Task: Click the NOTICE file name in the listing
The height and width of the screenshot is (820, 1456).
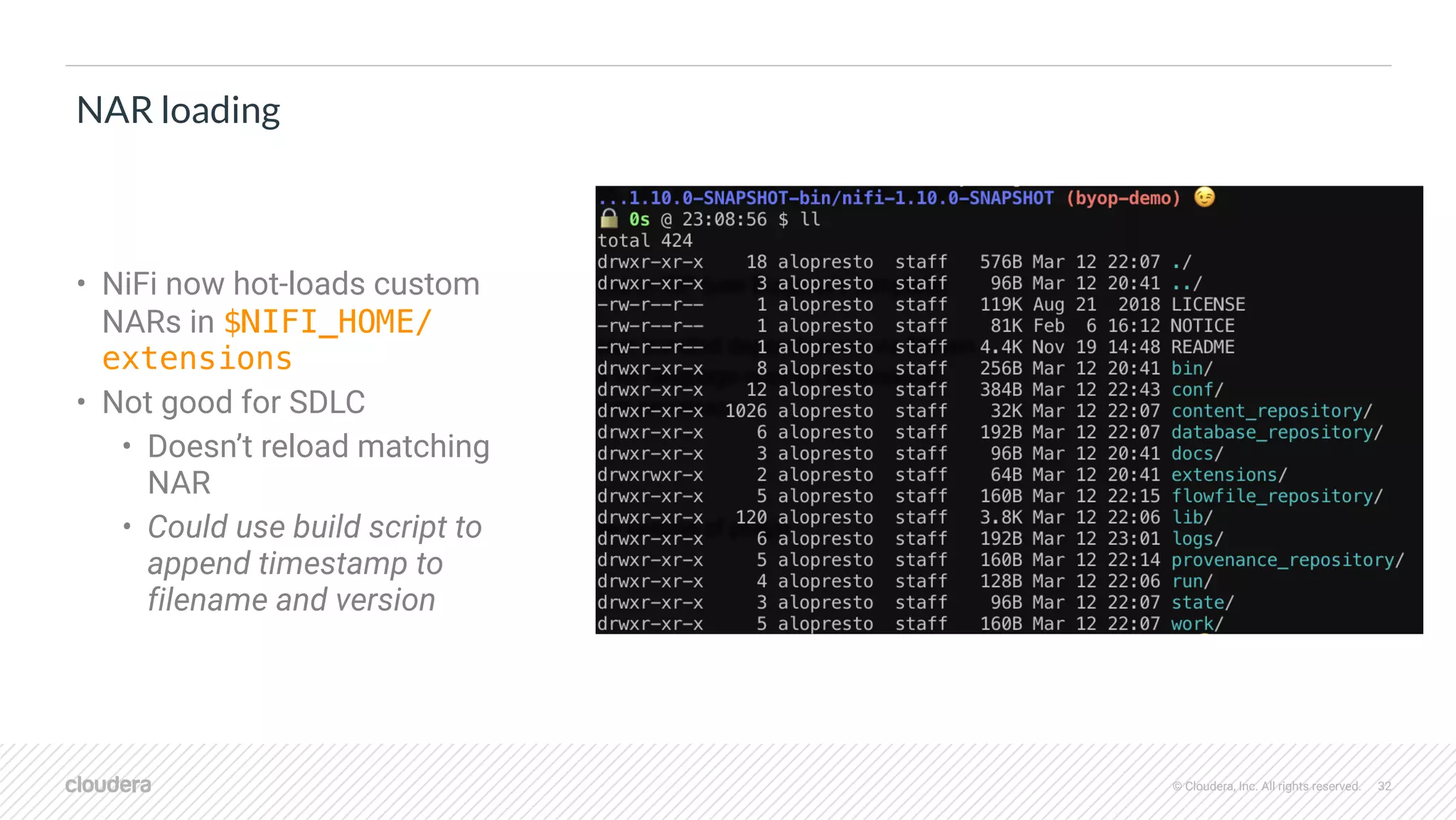Action: pyautogui.click(x=1203, y=326)
